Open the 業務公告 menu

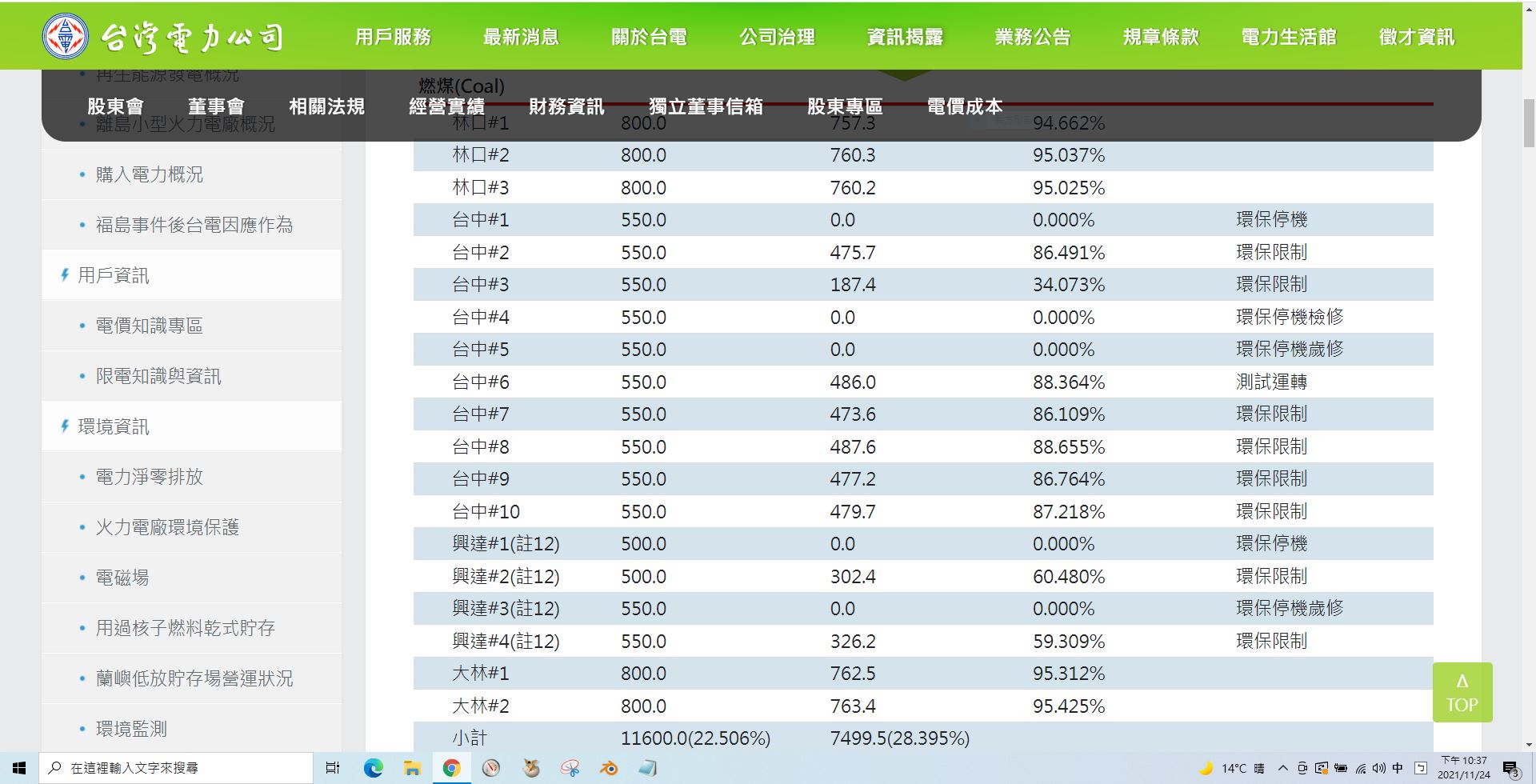point(1033,37)
